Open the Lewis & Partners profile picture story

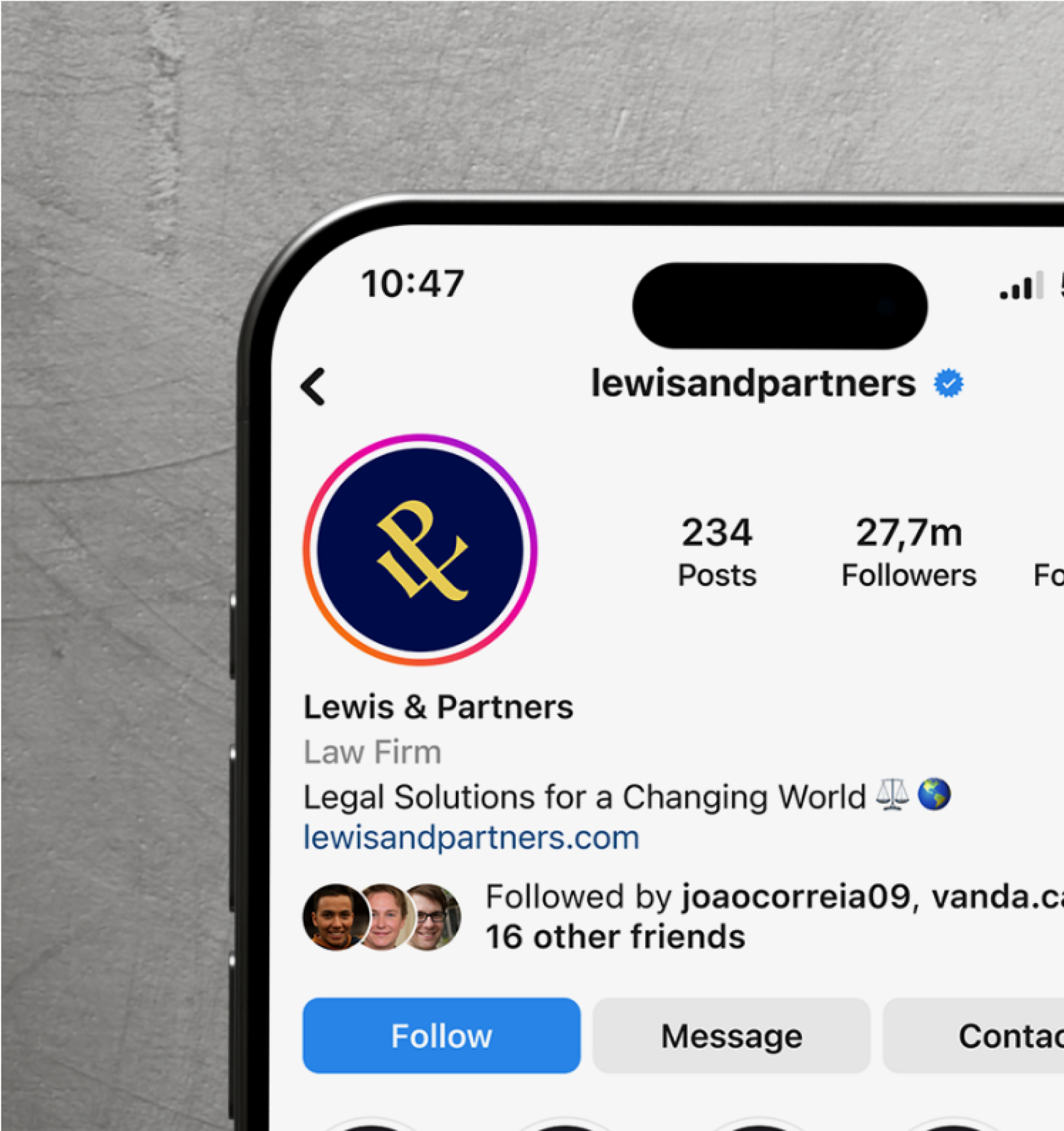click(x=420, y=550)
